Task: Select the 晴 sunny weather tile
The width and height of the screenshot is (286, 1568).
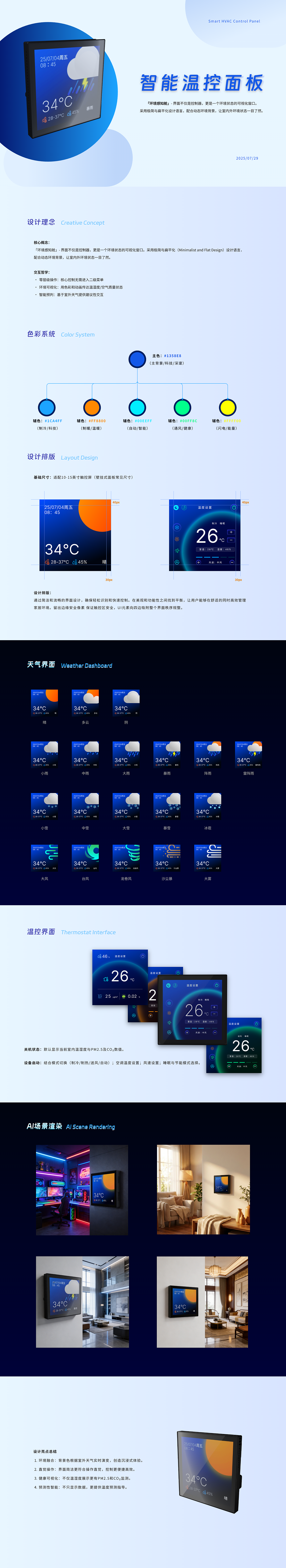Action: coord(44,703)
